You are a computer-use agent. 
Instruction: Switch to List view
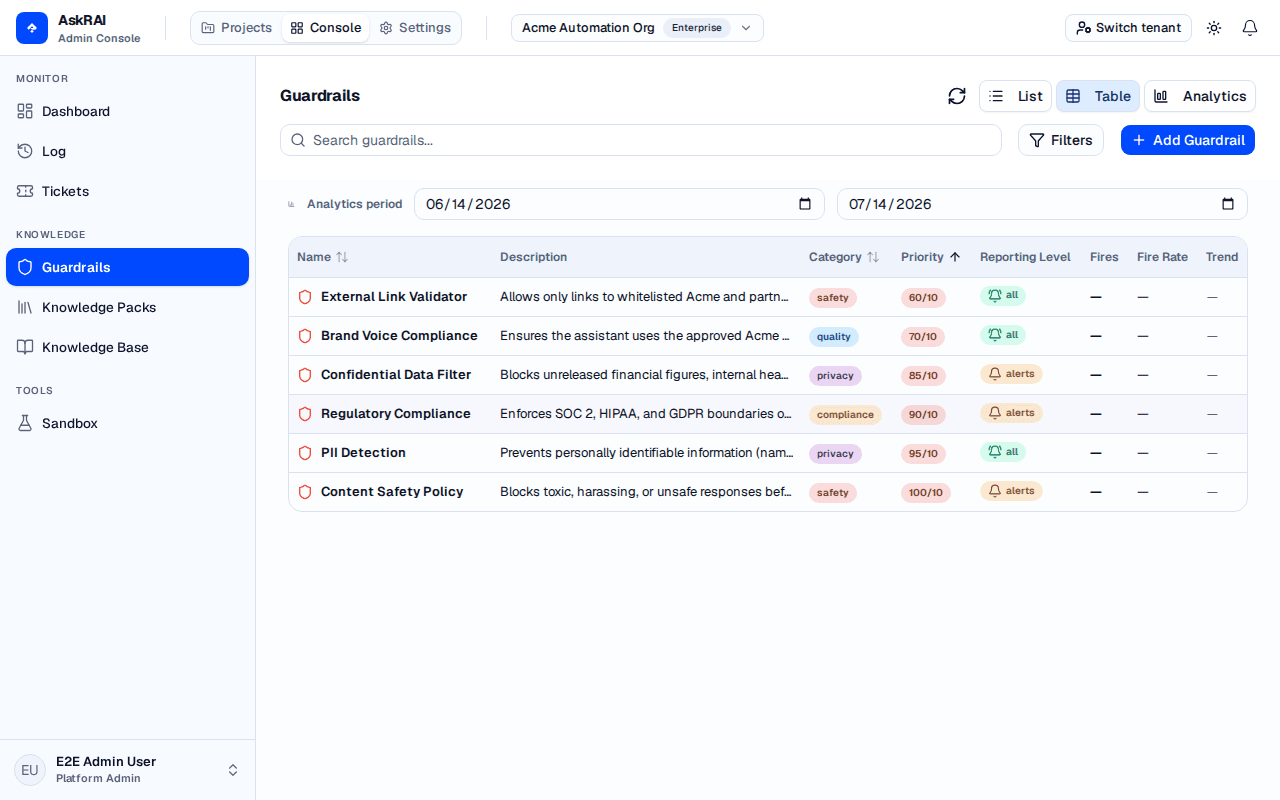(1015, 96)
